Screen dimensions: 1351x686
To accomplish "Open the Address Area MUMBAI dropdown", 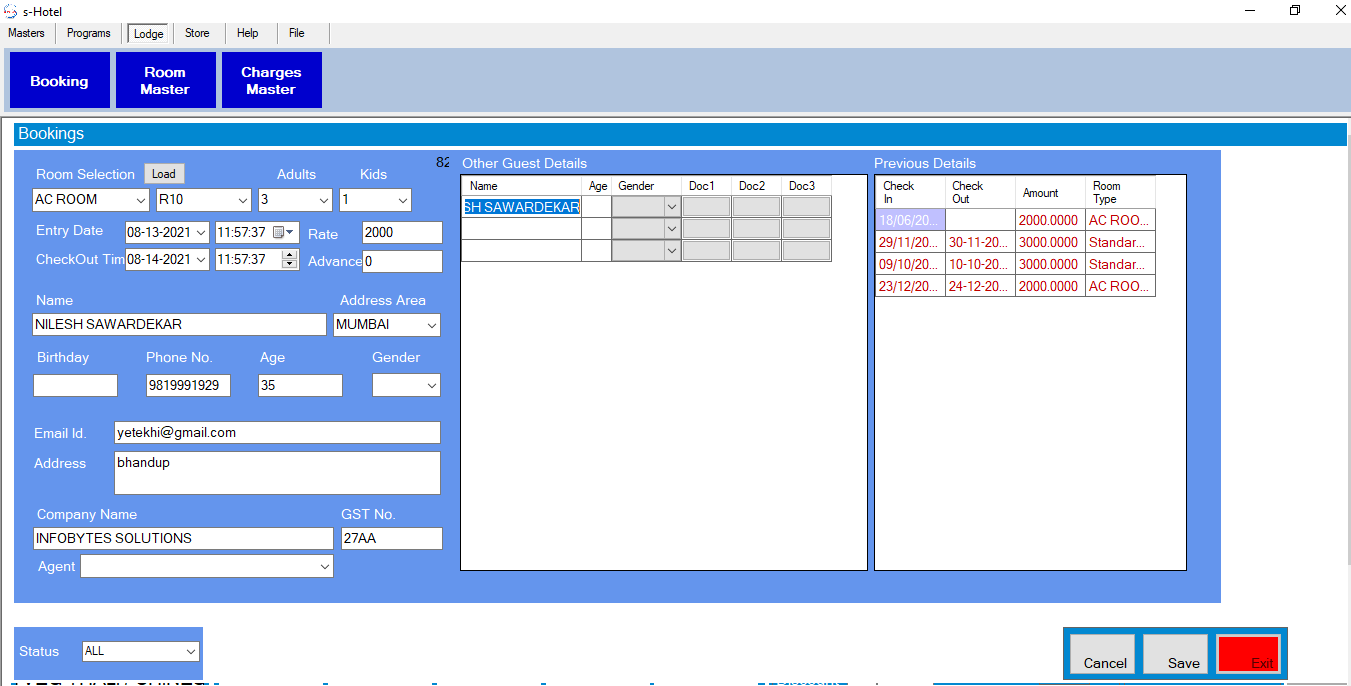I will click(x=431, y=325).
